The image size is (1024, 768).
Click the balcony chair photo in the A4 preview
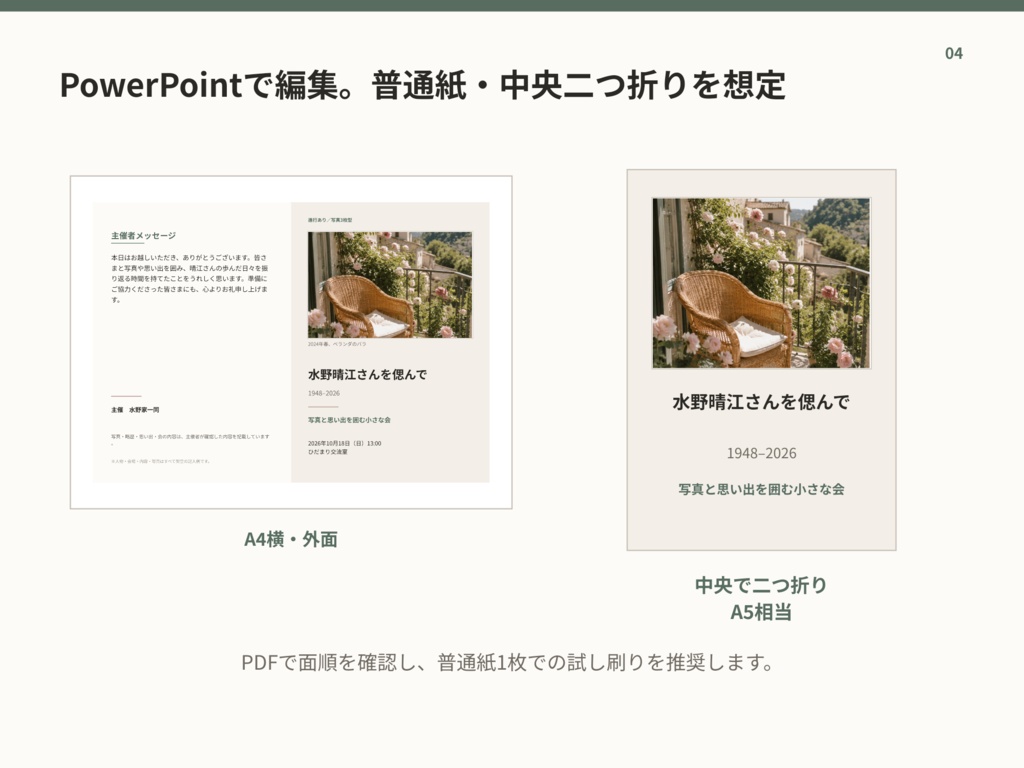tap(390, 285)
